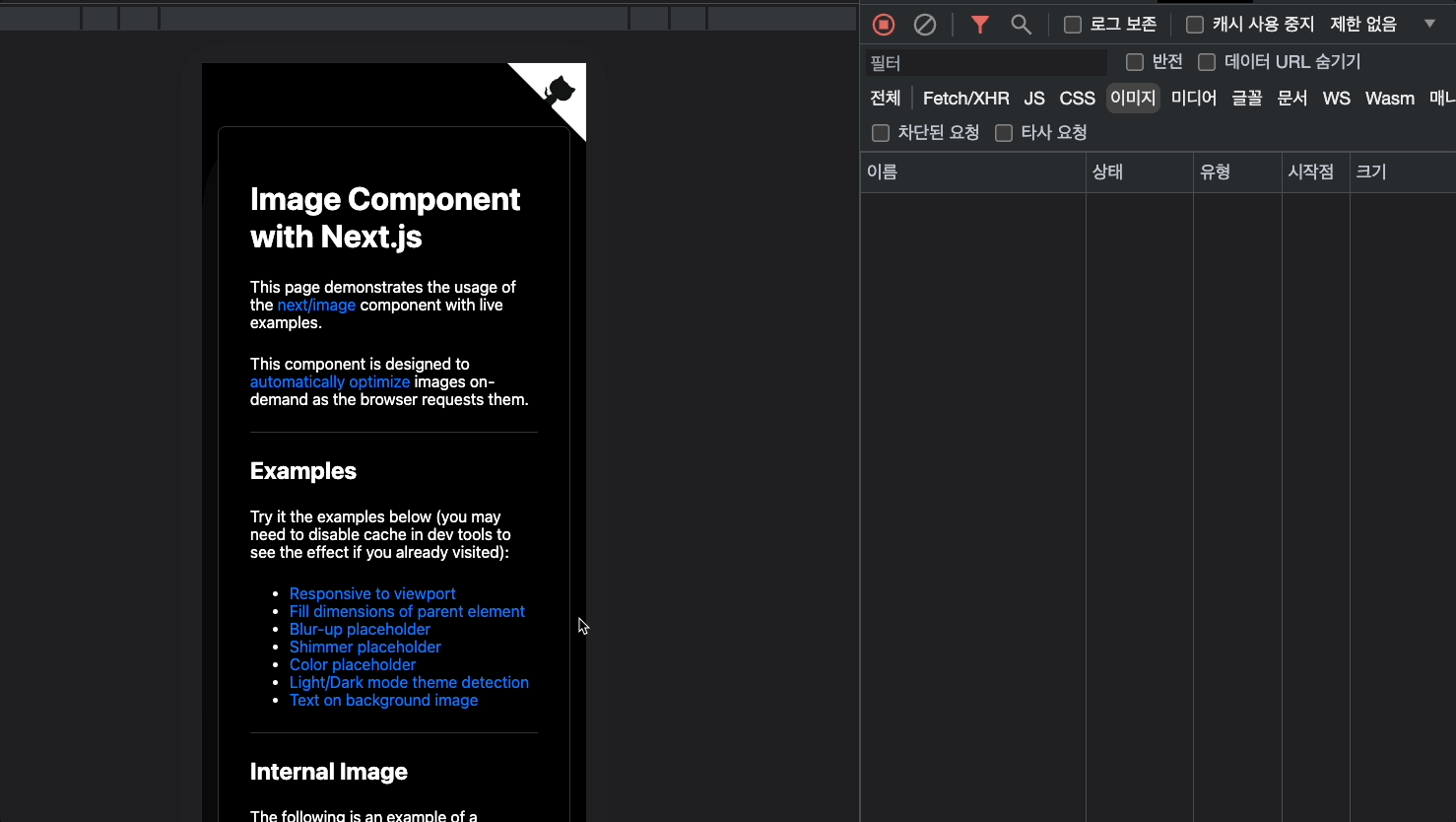
Task: Open network search magnifier
Action: (1022, 25)
